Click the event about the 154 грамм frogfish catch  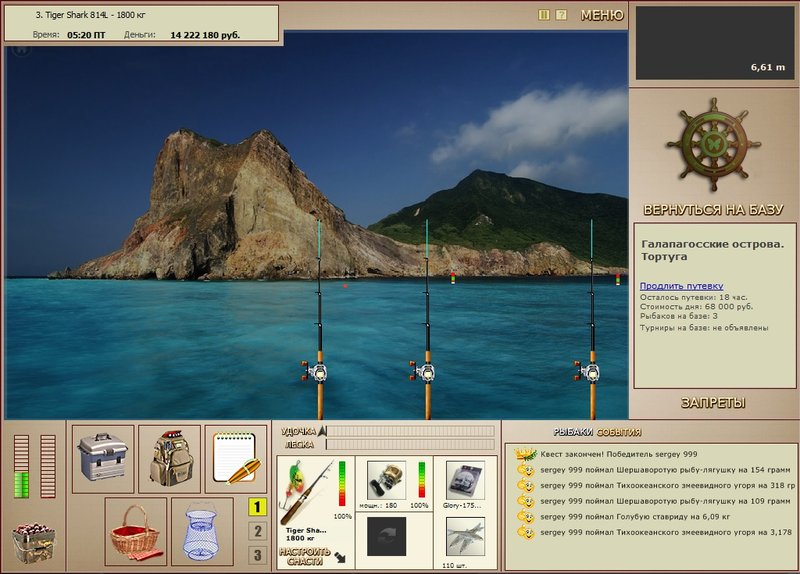665,470
